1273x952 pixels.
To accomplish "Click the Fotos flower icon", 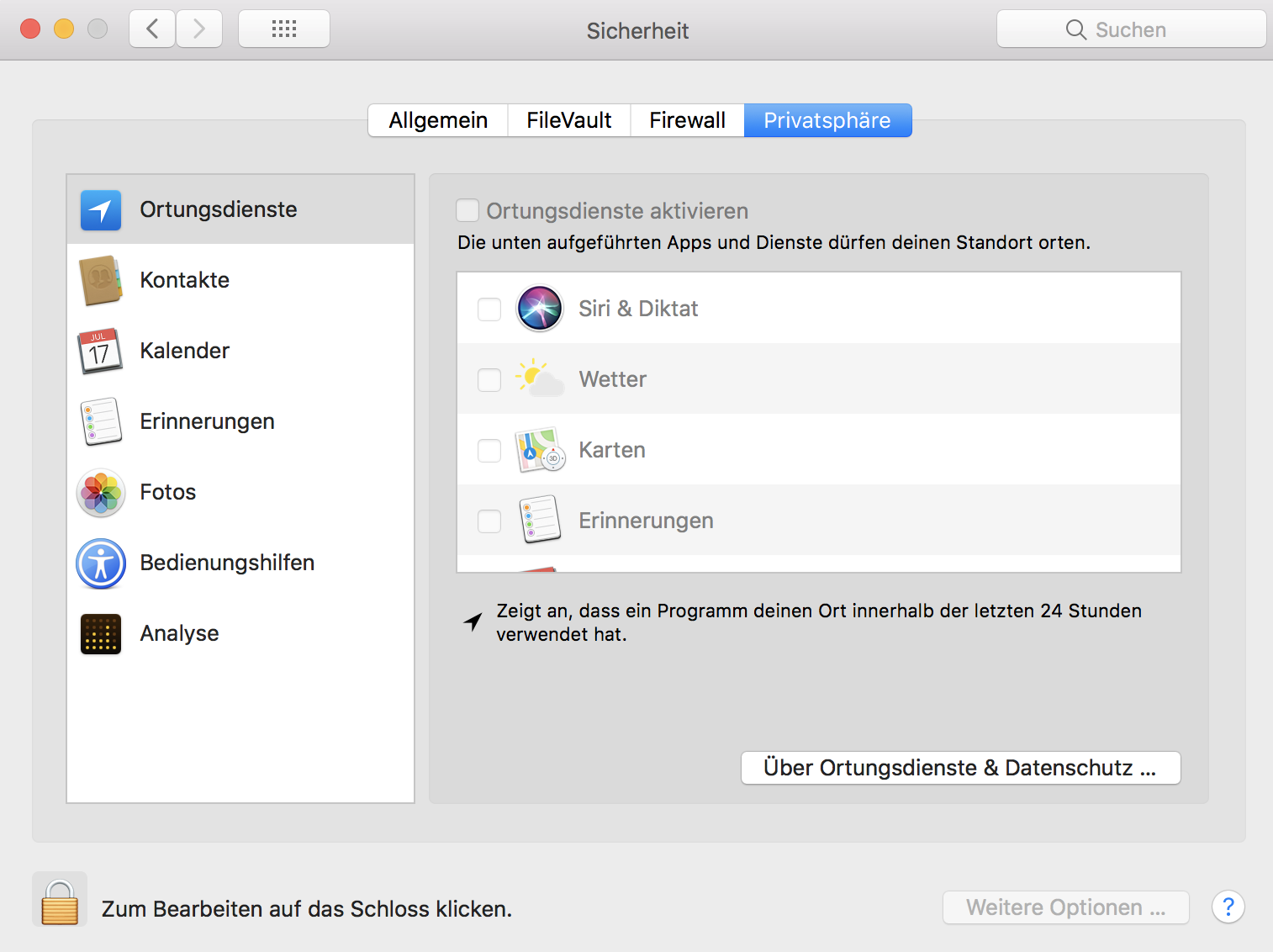I will point(101,493).
